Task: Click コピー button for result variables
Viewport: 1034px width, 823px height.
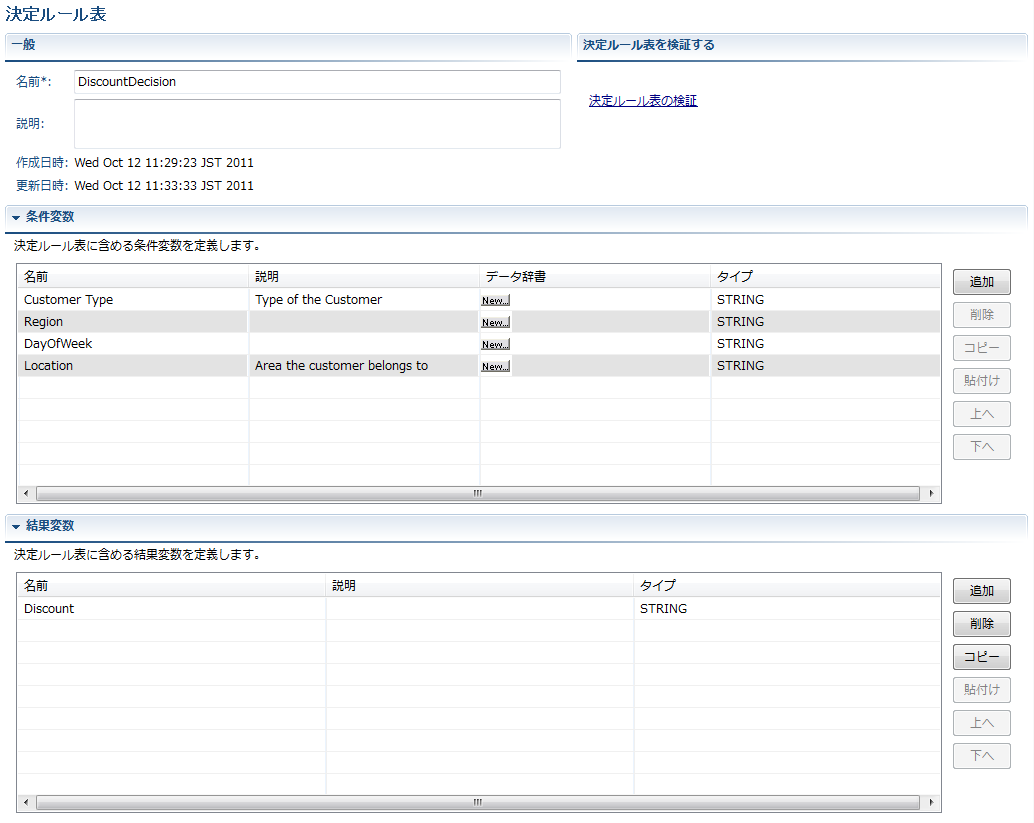Action: pyautogui.click(x=981, y=657)
